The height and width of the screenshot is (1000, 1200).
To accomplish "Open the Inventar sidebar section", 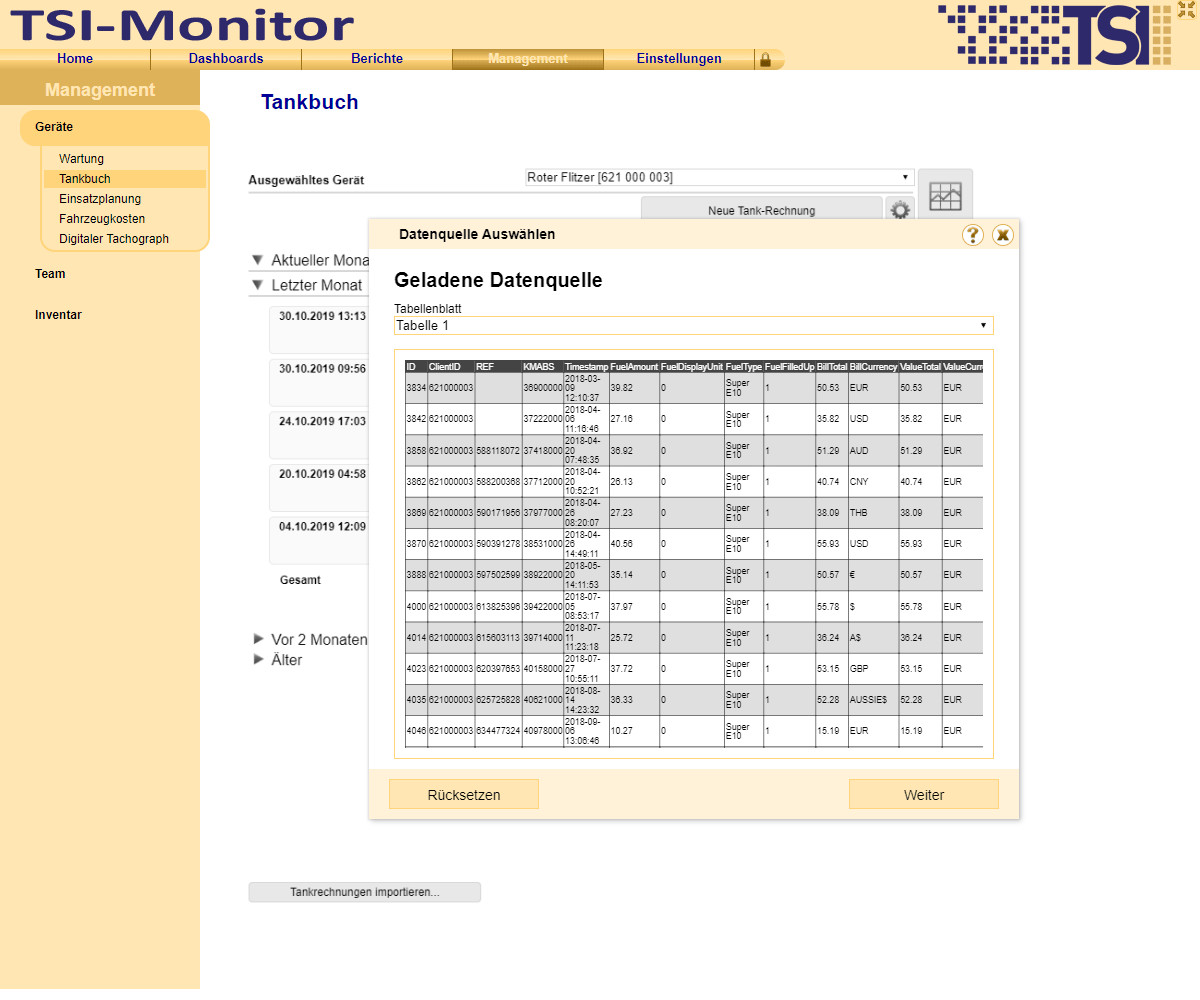I will pyautogui.click(x=58, y=315).
